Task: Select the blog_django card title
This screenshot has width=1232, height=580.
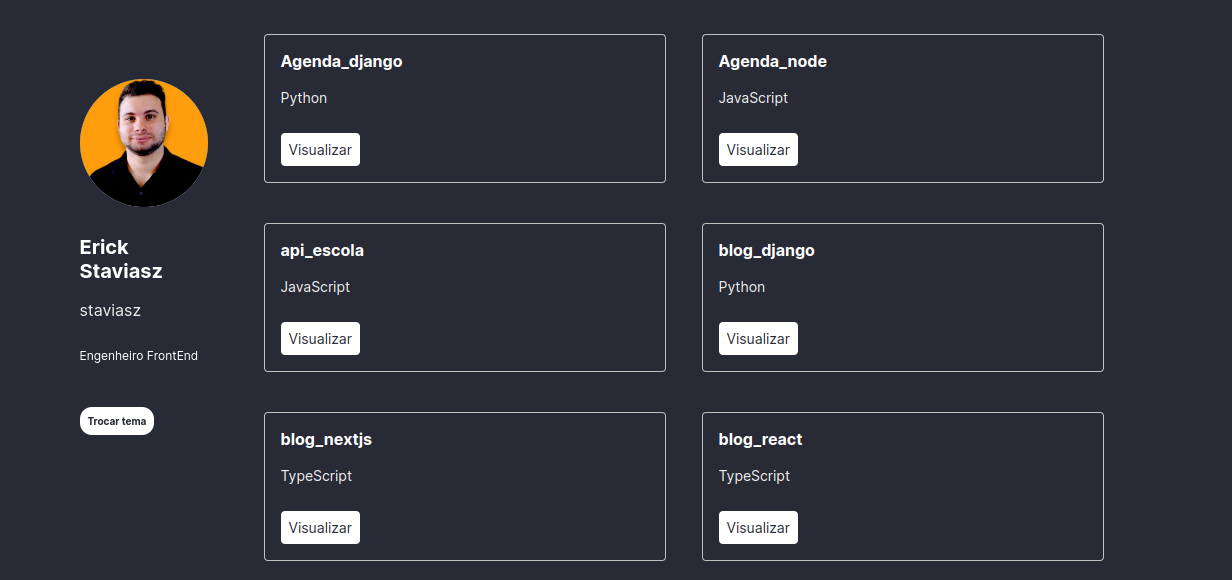Action: point(766,250)
